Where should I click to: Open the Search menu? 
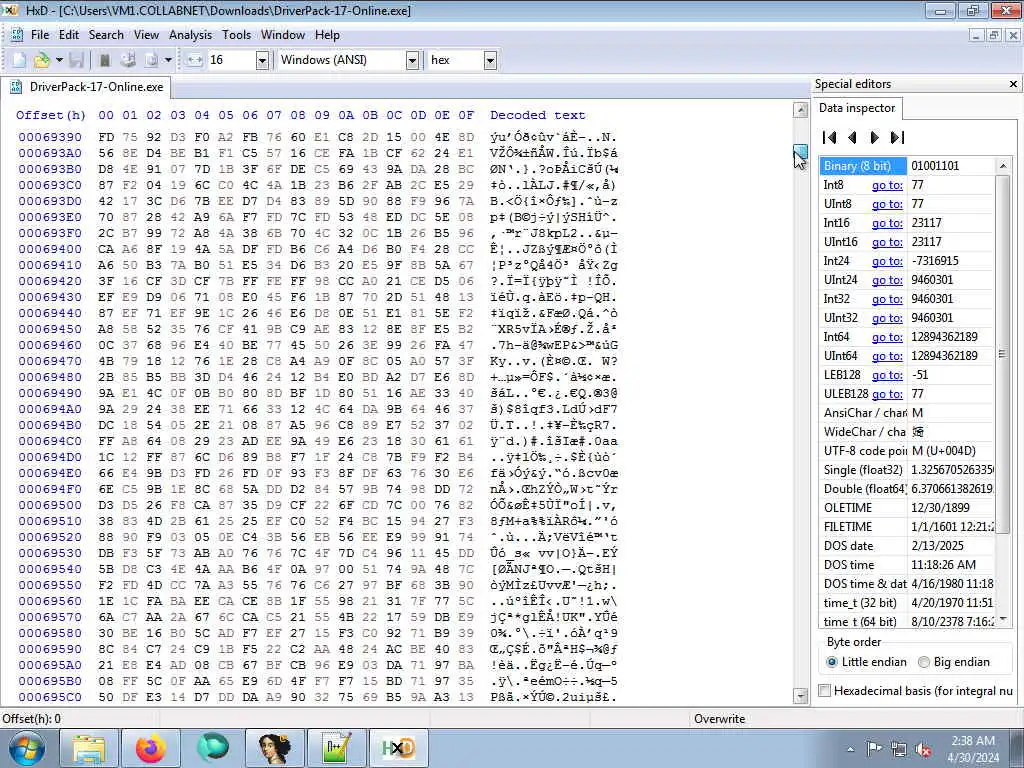(106, 35)
